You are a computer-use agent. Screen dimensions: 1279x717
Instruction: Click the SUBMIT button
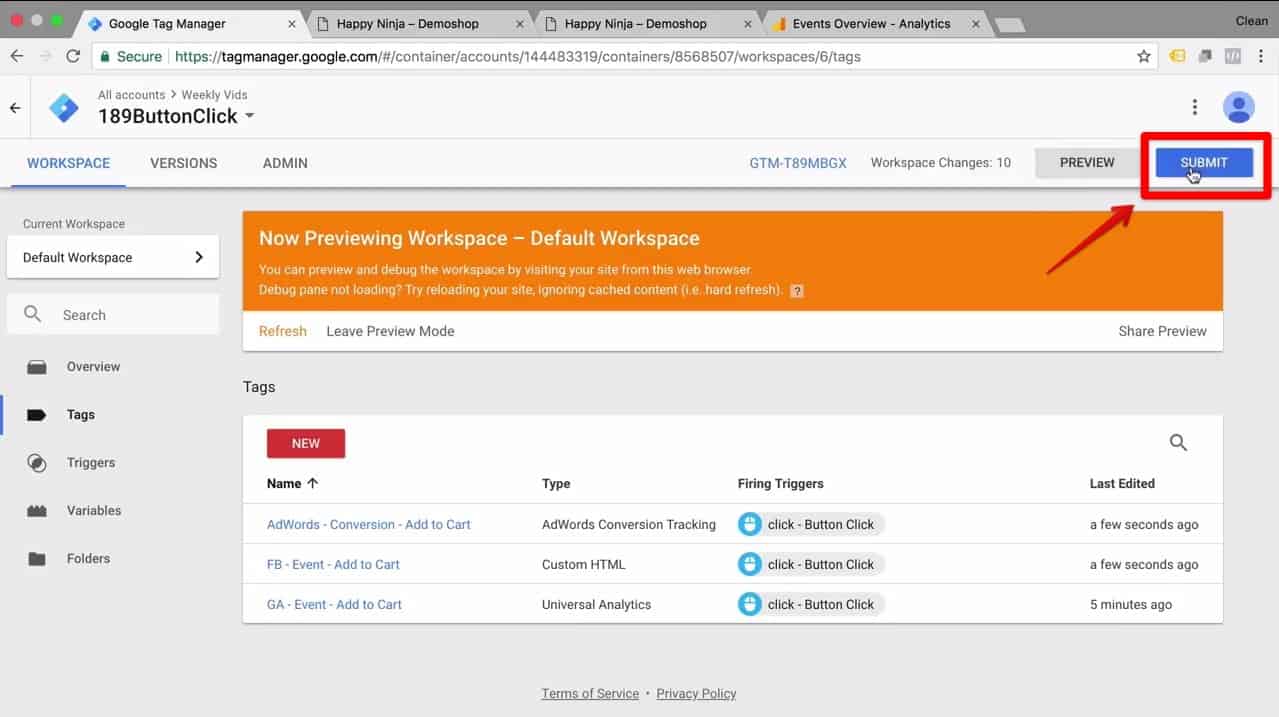[1202, 162]
